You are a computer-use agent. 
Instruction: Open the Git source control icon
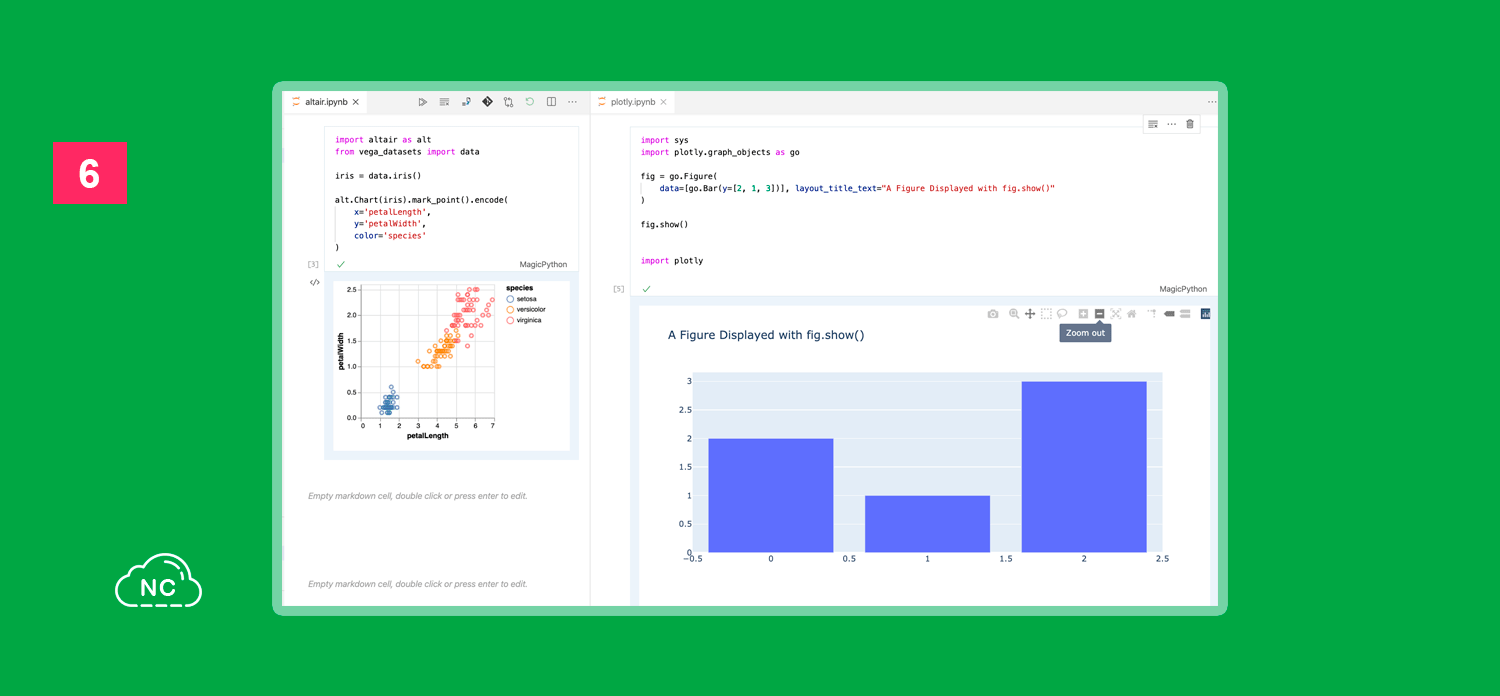click(x=487, y=102)
